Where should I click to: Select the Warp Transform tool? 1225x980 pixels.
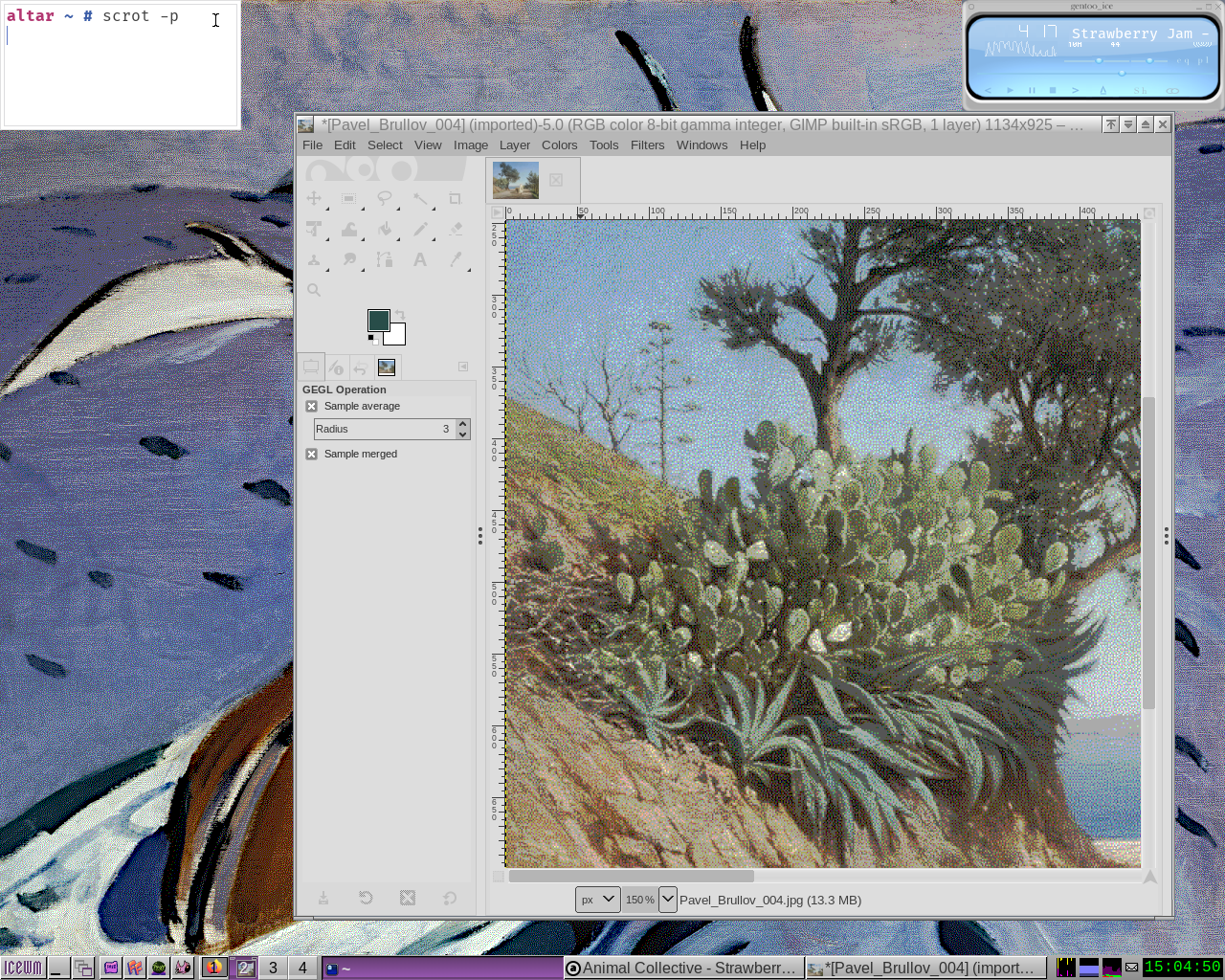tap(349, 230)
